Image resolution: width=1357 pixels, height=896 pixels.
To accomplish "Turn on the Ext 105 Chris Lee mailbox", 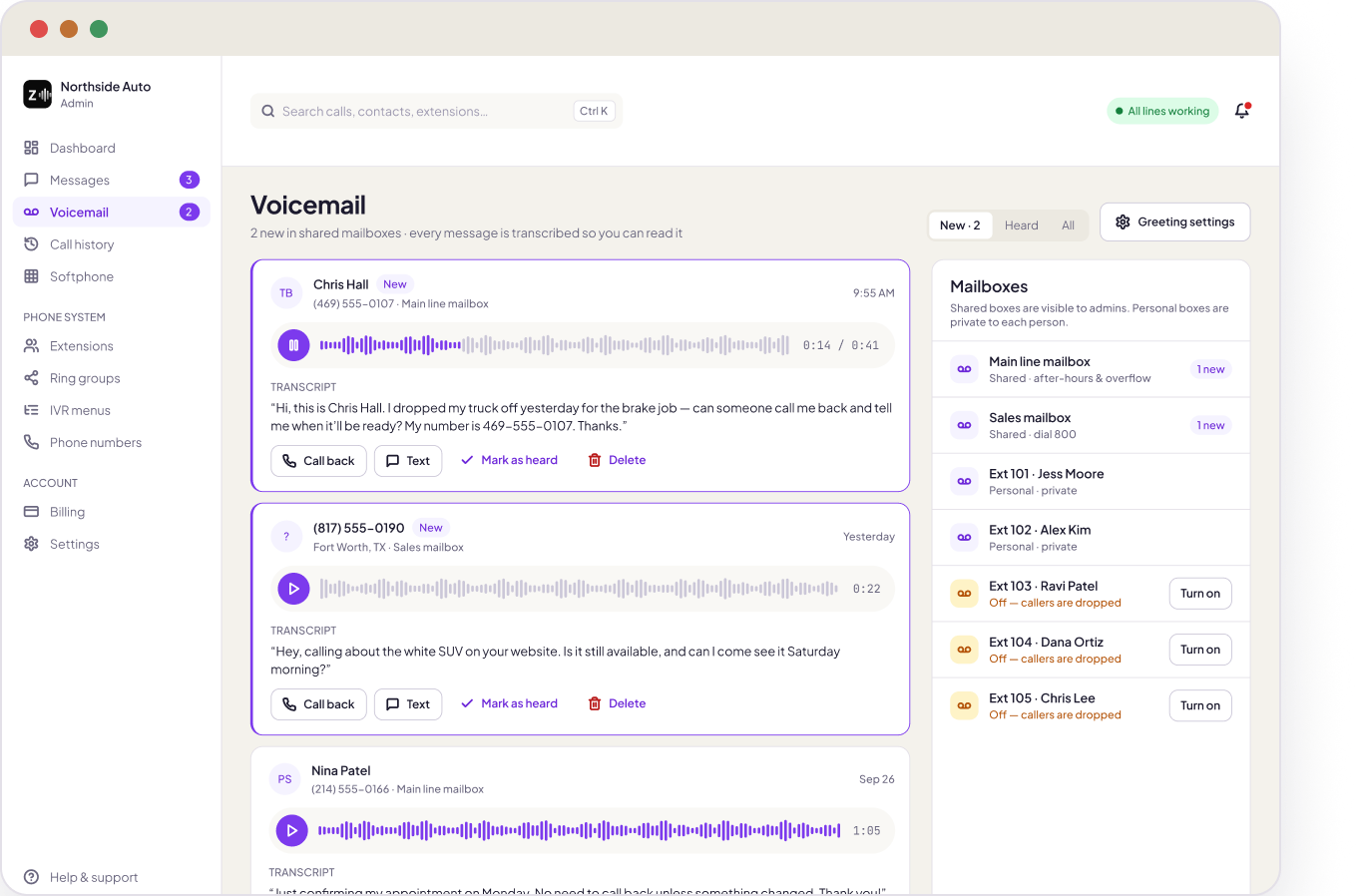I will click(x=1200, y=705).
